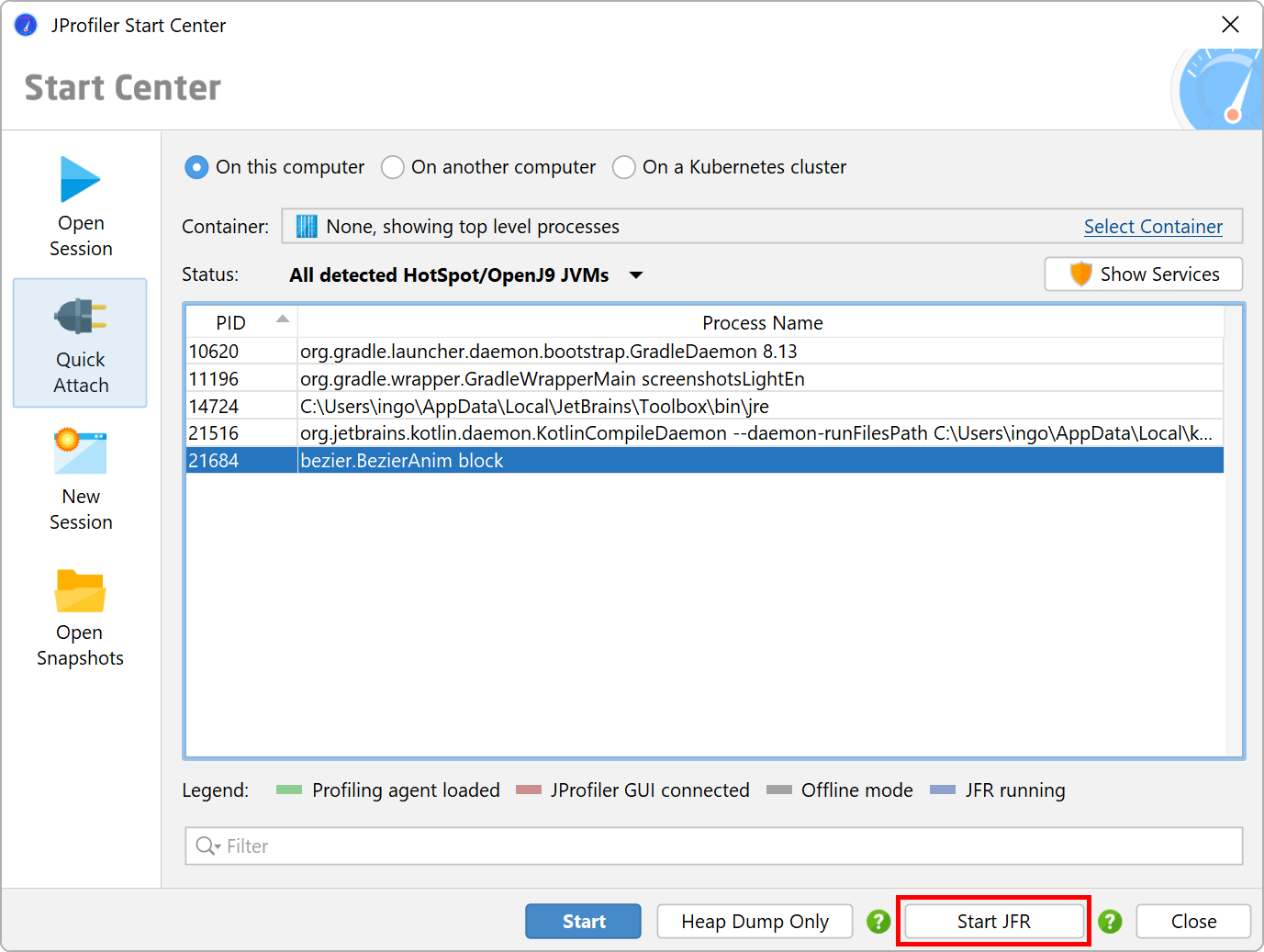Image resolution: width=1264 pixels, height=952 pixels.
Task: Select GradleWrapperMain screenshotsLightEn row
Action: tap(705, 378)
